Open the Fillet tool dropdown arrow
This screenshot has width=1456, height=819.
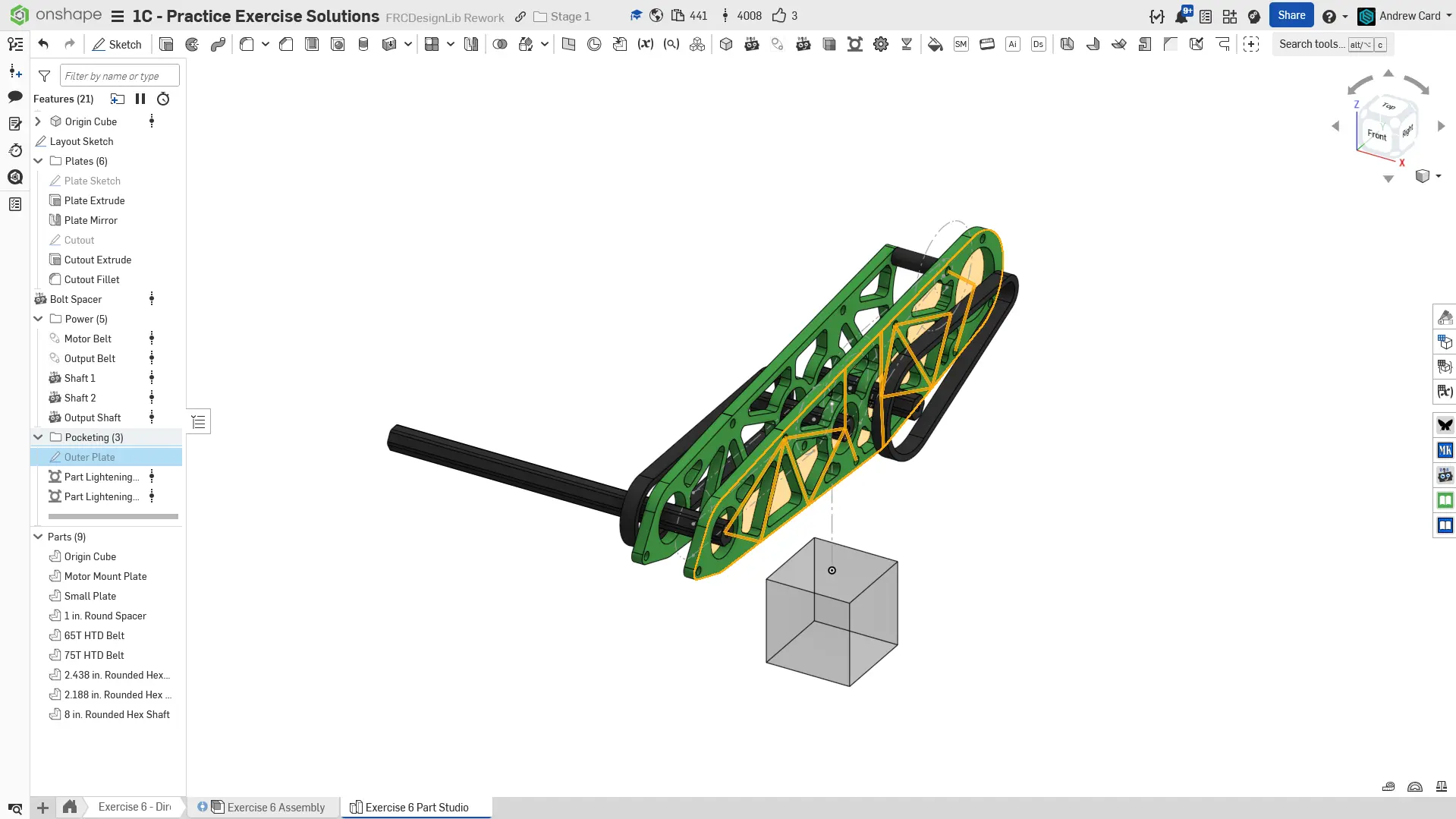click(x=266, y=44)
